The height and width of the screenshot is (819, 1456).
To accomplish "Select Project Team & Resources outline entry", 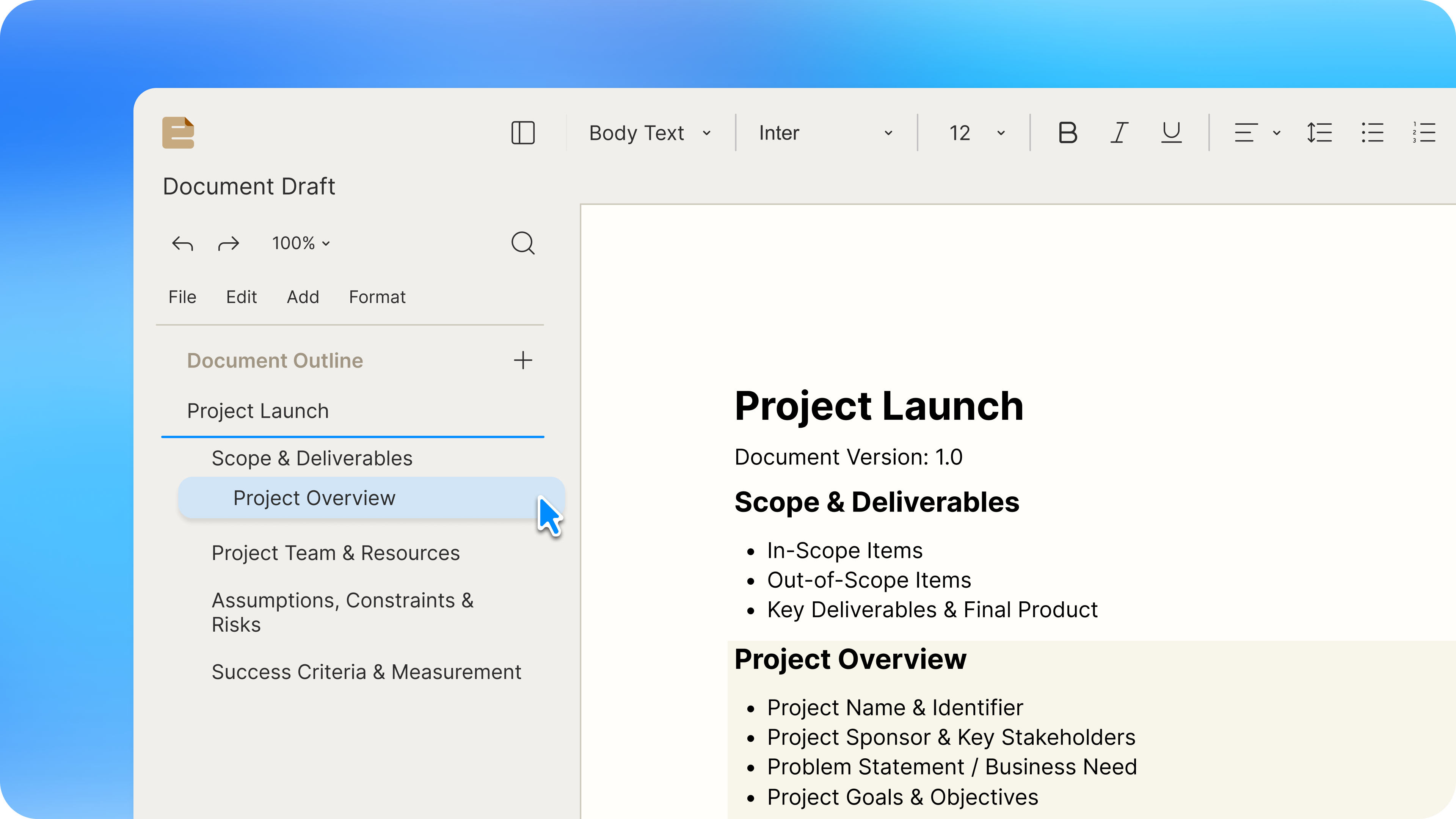I will pos(335,553).
